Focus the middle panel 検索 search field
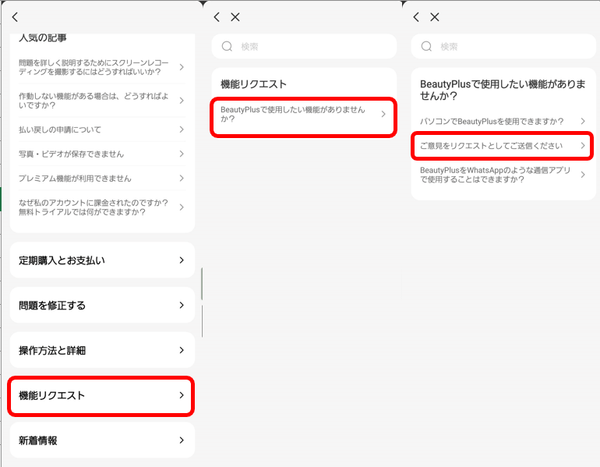The image size is (600, 467). tap(304, 46)
